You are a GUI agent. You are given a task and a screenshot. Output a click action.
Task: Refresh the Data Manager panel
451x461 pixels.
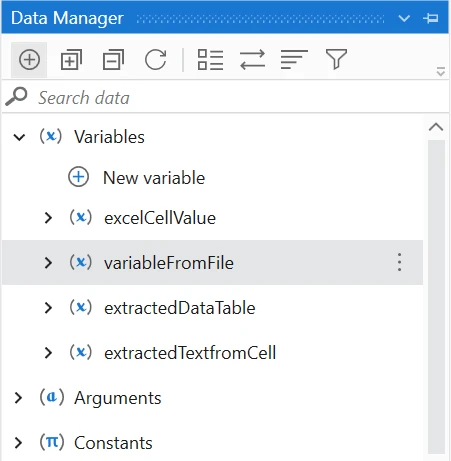[155, 60]
